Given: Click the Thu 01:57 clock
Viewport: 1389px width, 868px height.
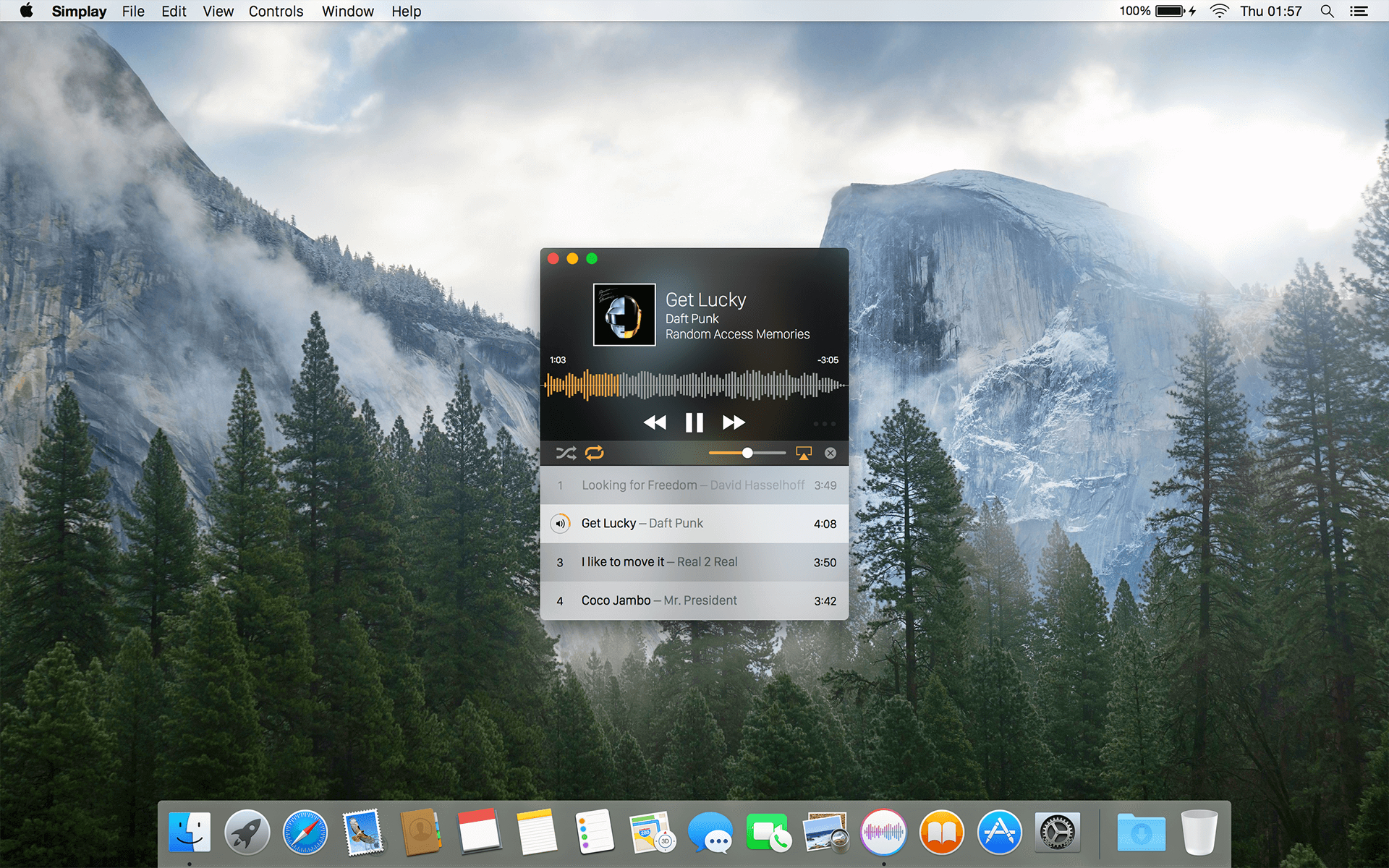Looking at the screenshot, I should 1270,11.
